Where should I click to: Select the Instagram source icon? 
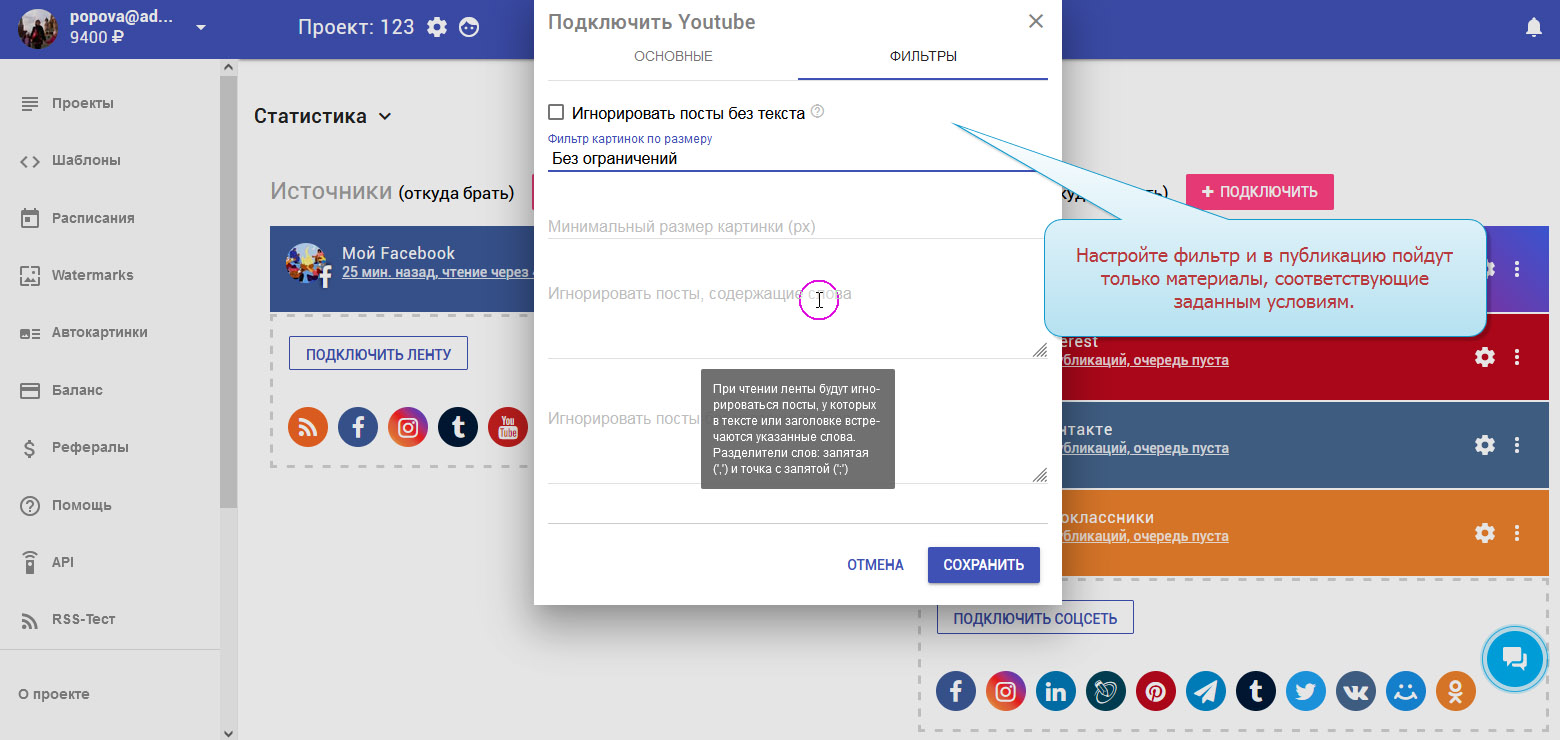408,428
